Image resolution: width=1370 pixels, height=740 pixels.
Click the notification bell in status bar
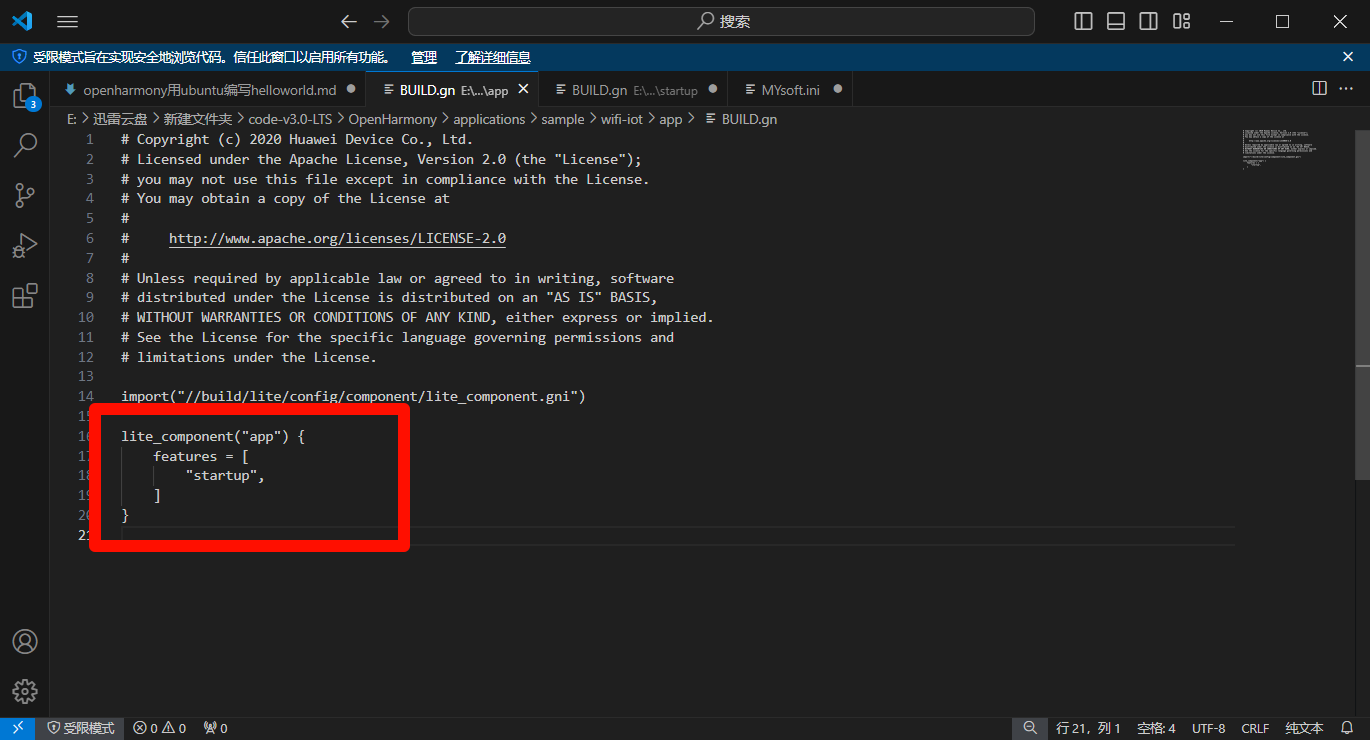[x=1347, y=727]
